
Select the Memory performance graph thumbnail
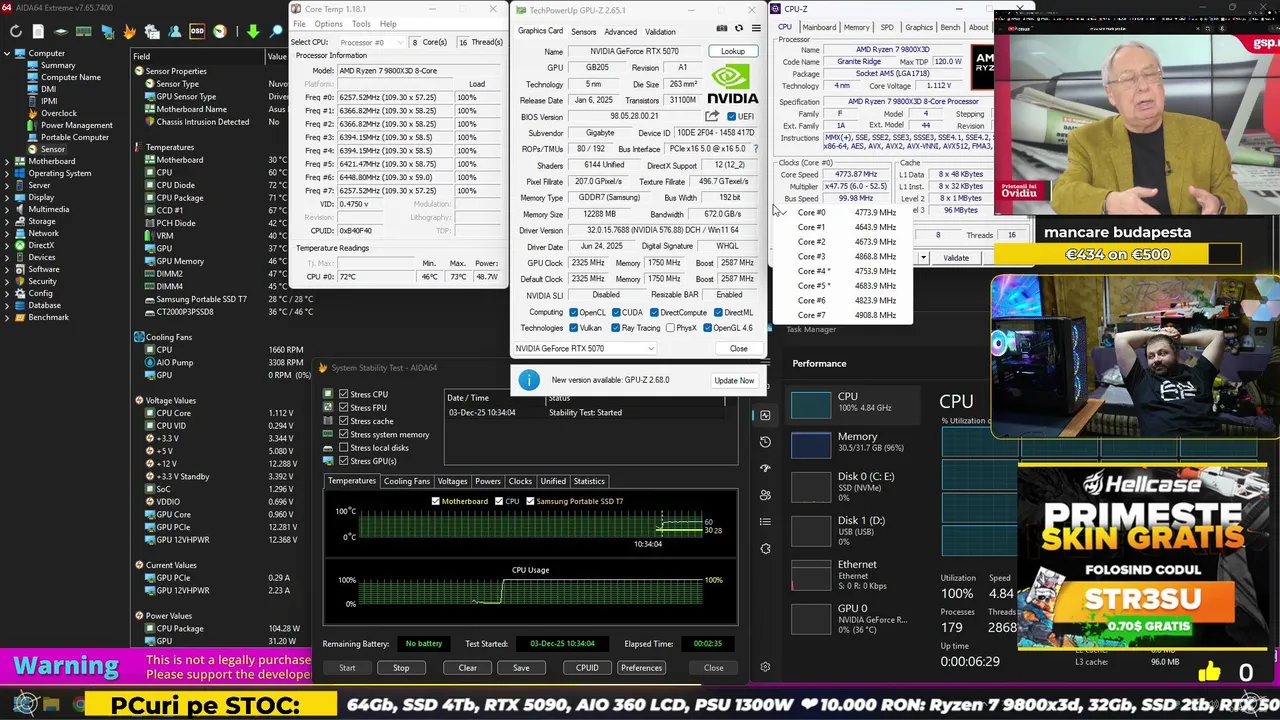[x=811, y=443]
